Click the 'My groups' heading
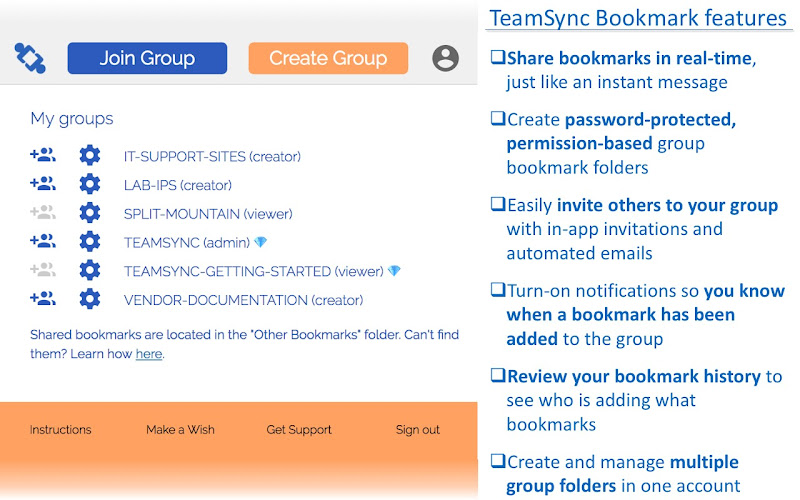This screenshot has width=800, height=500. [x=71, y=119]
